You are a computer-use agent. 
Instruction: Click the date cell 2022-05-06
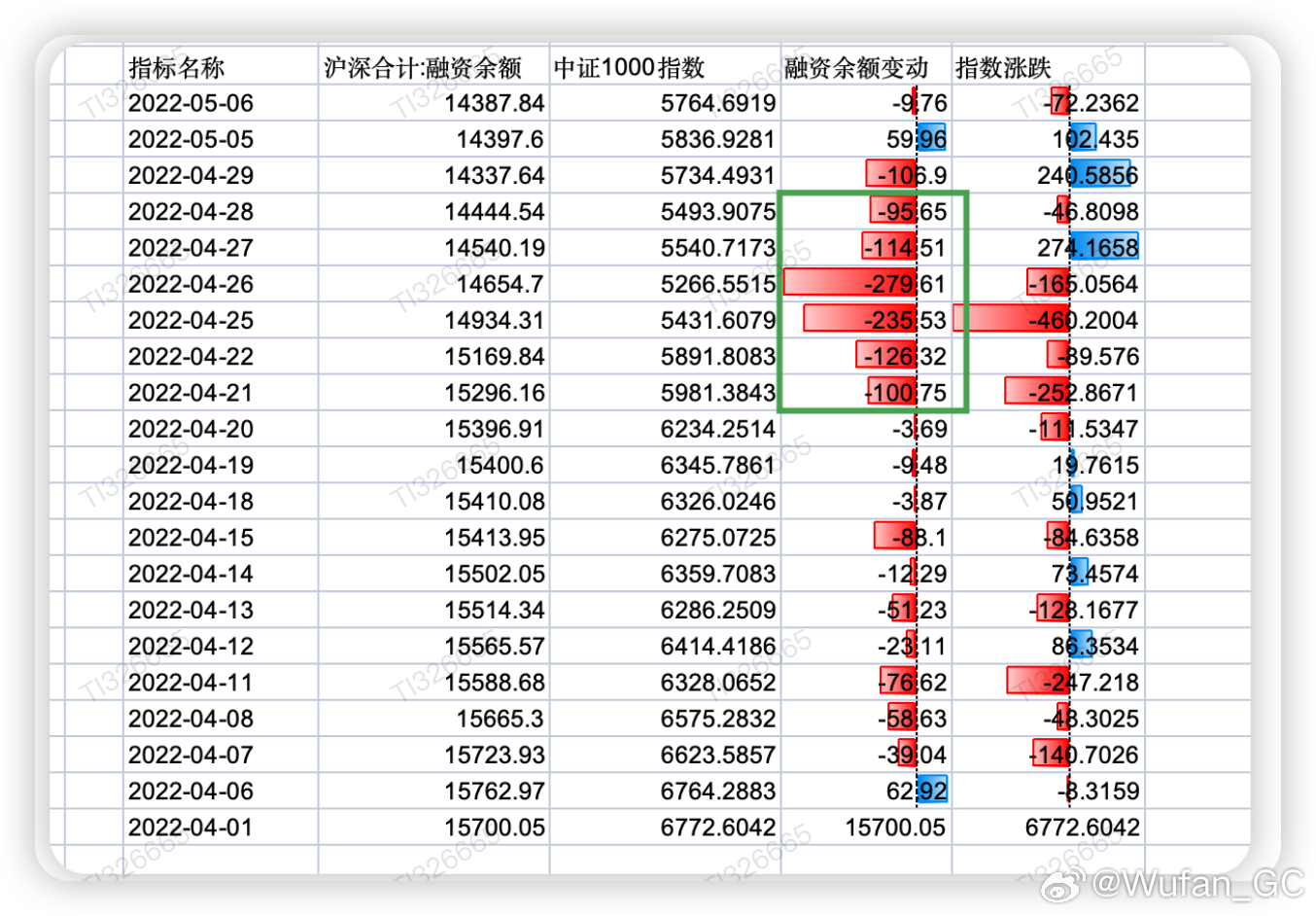pos(221,103)
